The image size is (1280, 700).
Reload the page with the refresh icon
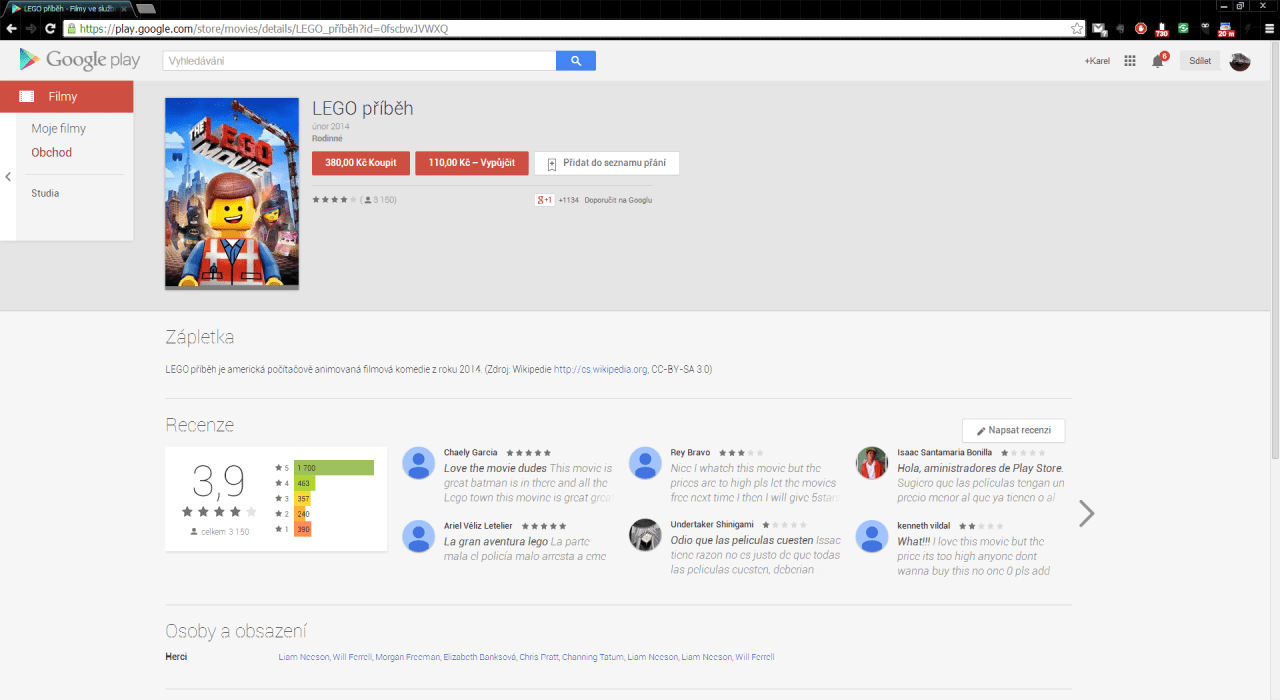(x=50, y=28)
